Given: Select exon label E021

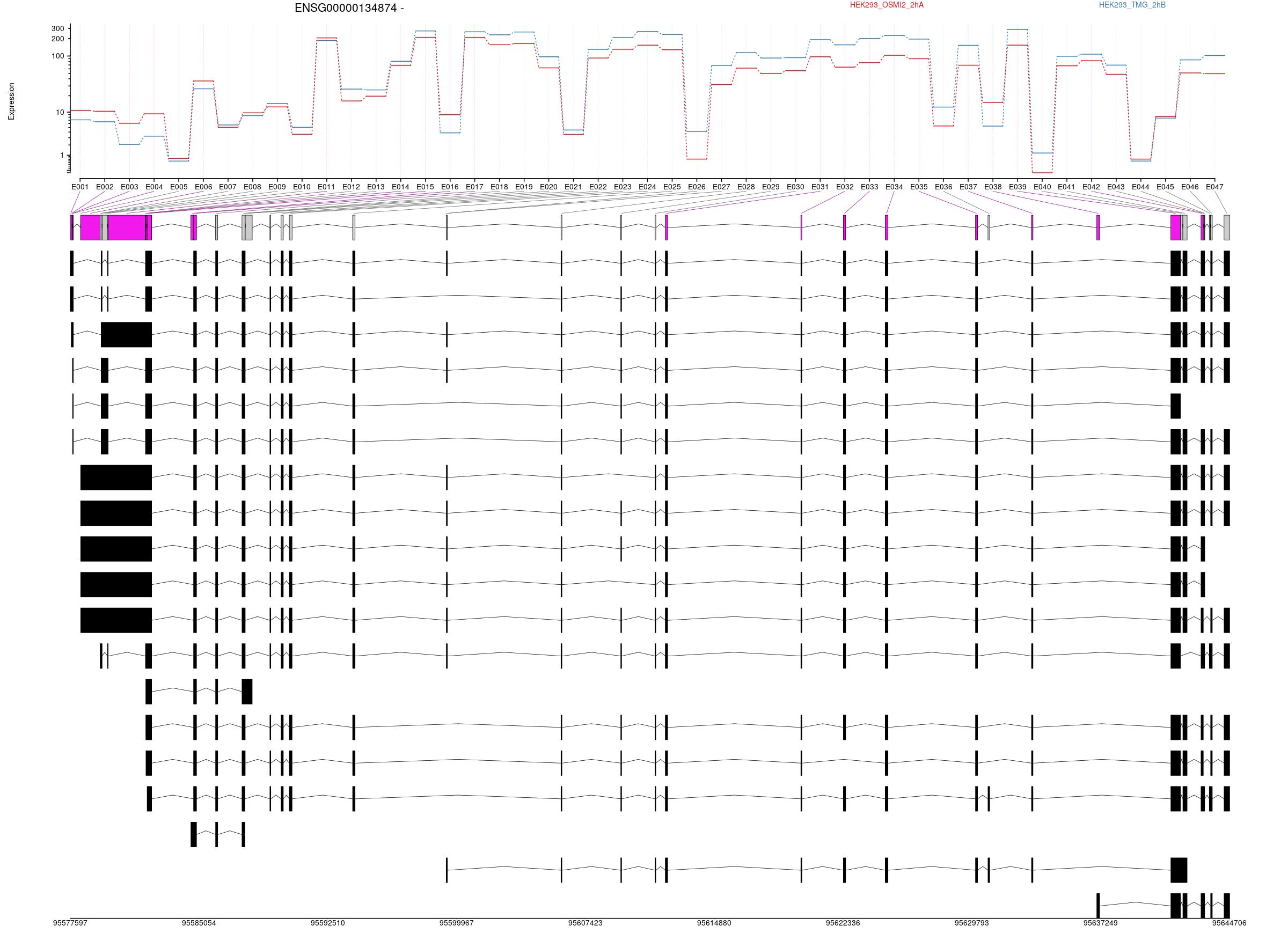Looking at the screenshot, I should click(573, 187).
